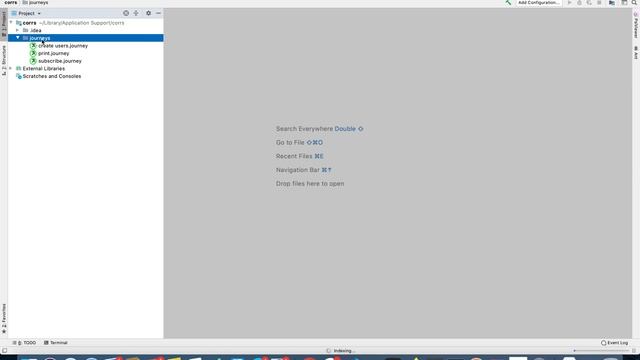640x360 pixels.
Task: Click the indexing progress bar in status bar
Action: [602, 351]
